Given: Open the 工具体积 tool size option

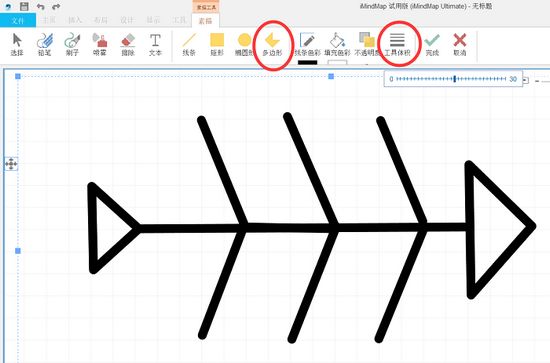Looking at the screenshot, I should pos(397,45).
